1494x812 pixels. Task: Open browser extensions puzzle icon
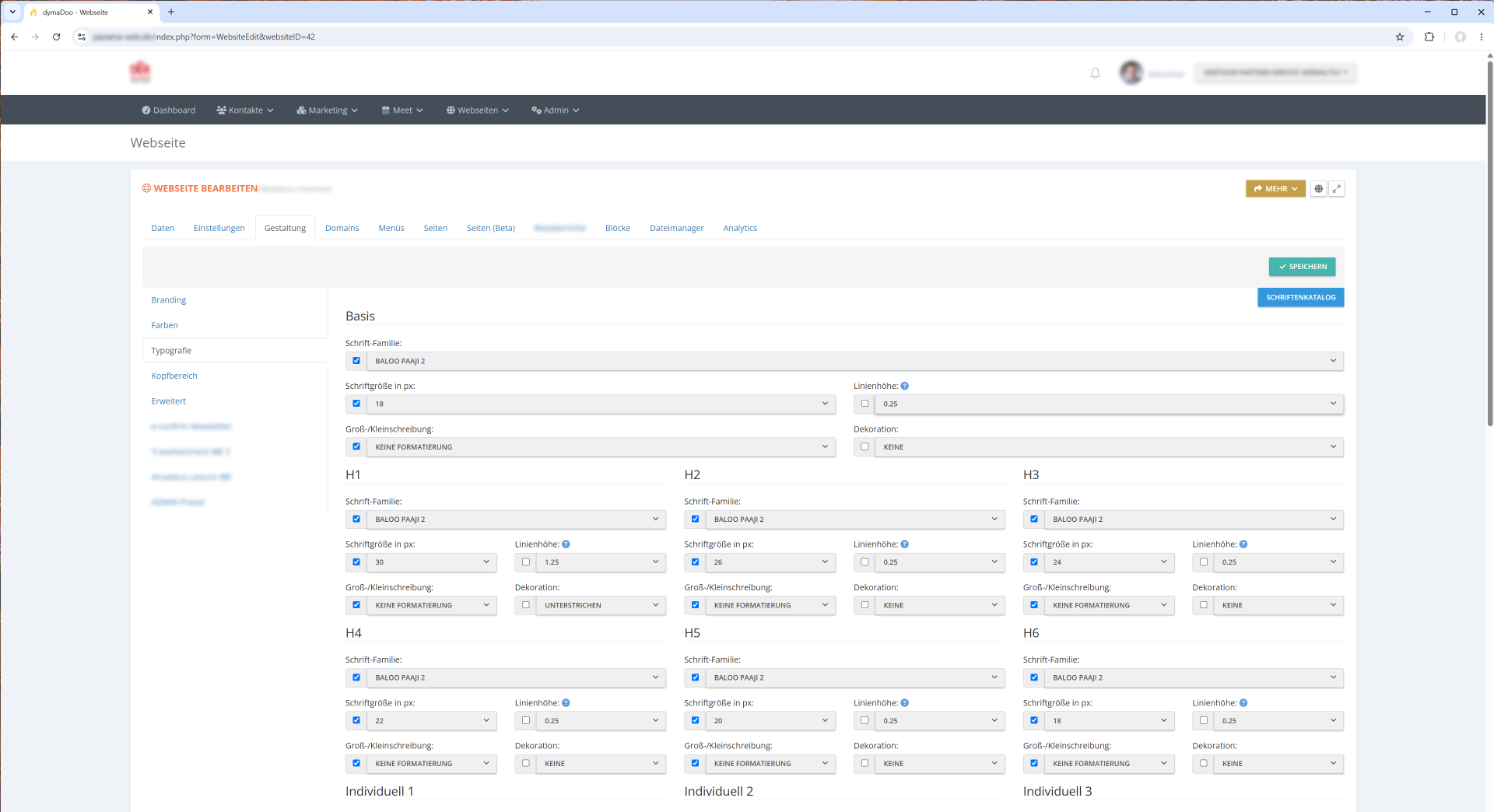tap(1429, 37)
